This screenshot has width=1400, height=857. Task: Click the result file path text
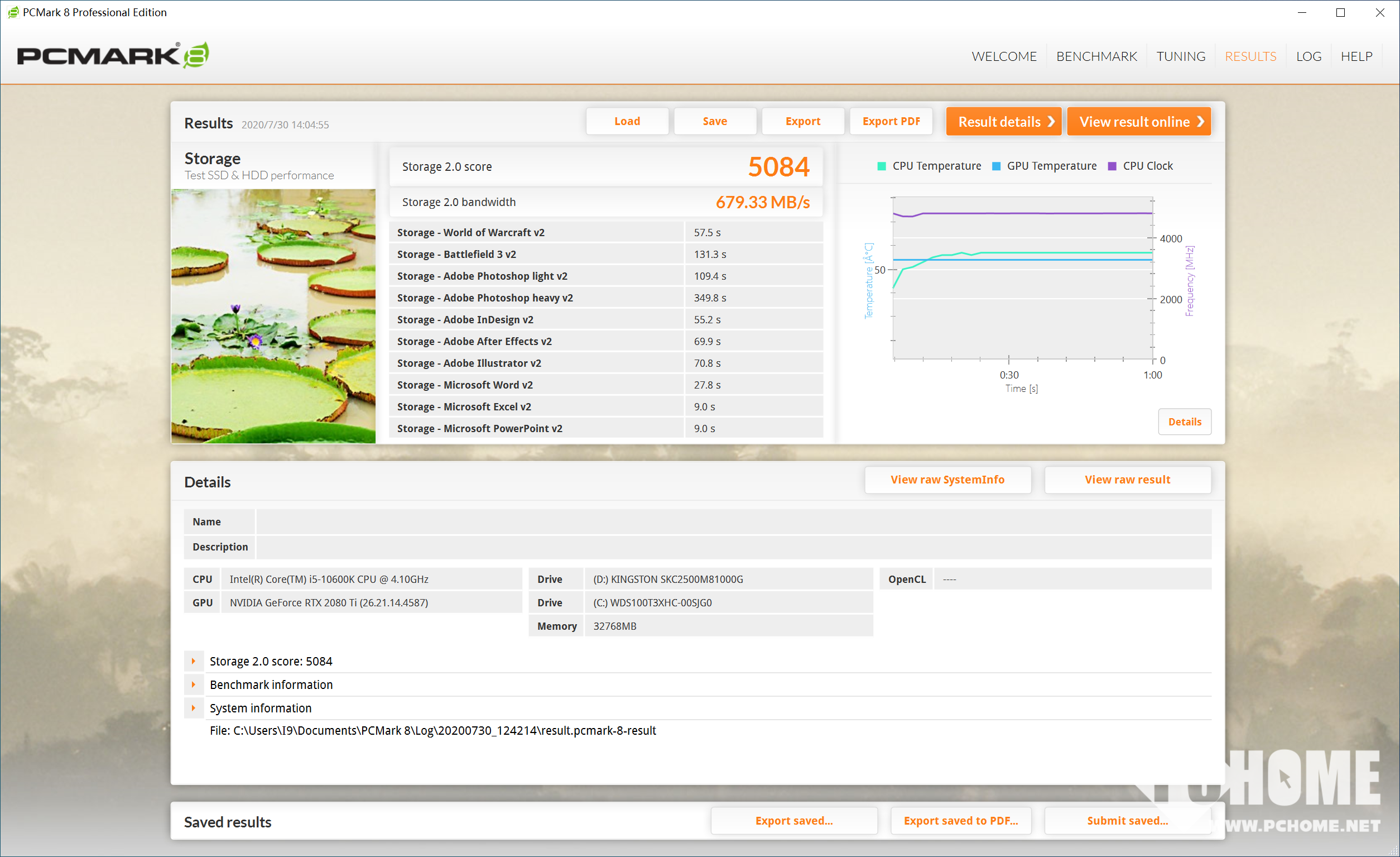(432, 730)
